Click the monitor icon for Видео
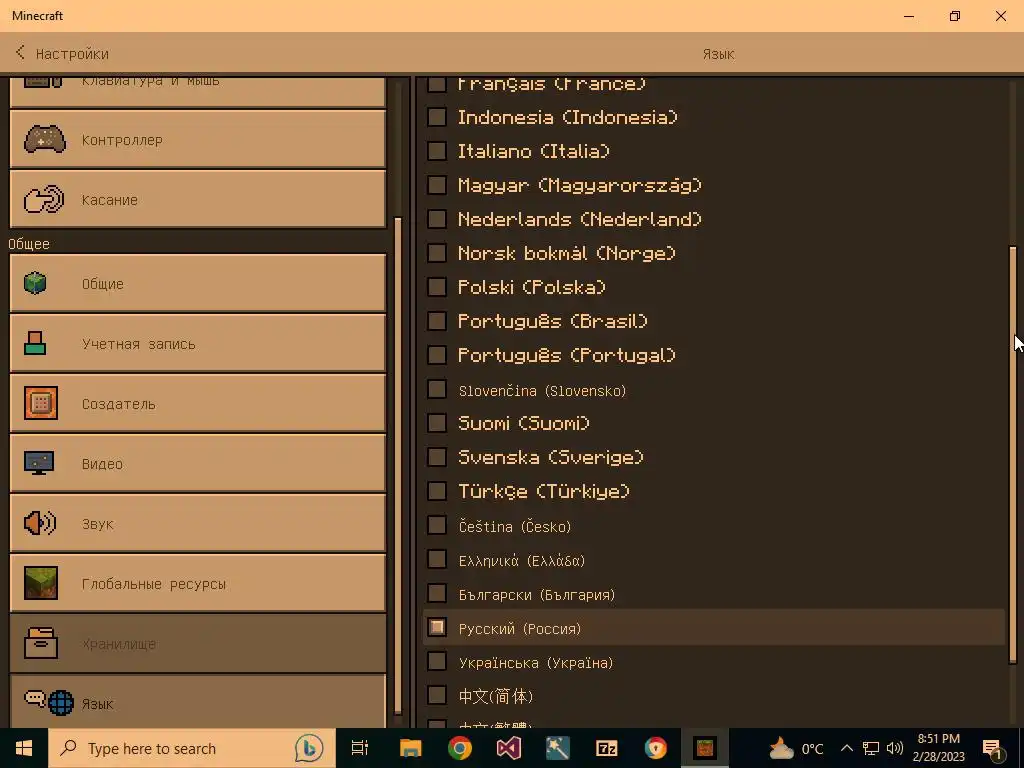This screenshot has width=1024, height=768. coord(39,463)
